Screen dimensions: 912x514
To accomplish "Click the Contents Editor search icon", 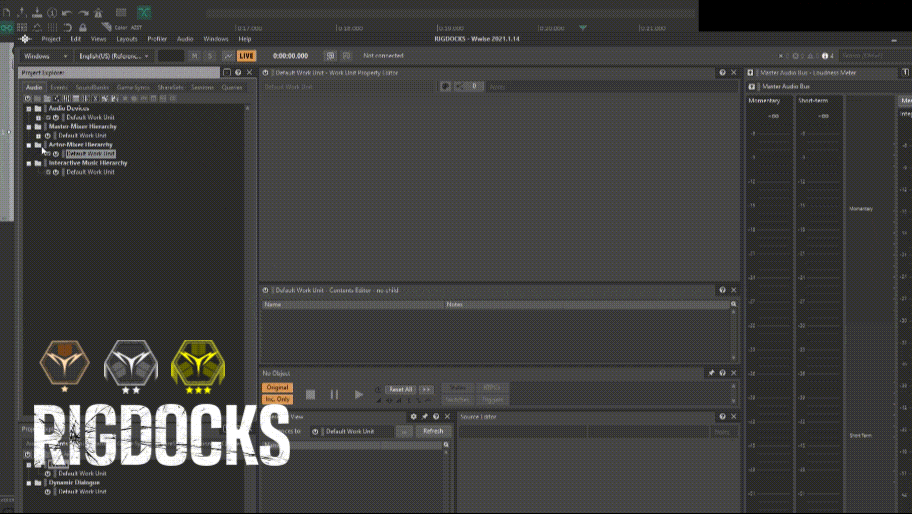I will point(733,304).
